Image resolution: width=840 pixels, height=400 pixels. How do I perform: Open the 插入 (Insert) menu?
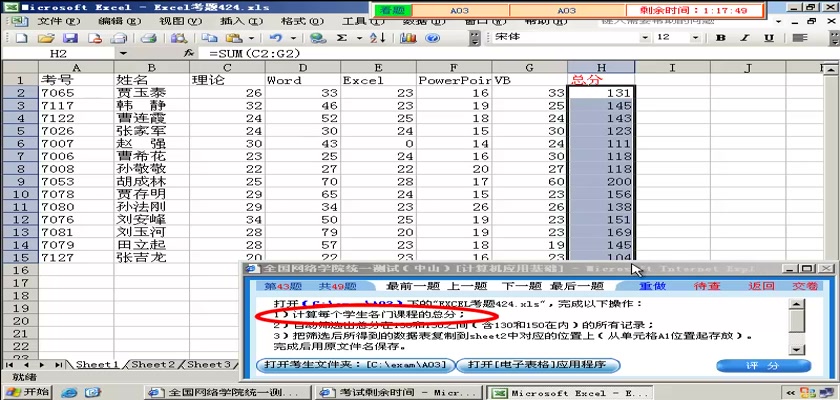242,21
